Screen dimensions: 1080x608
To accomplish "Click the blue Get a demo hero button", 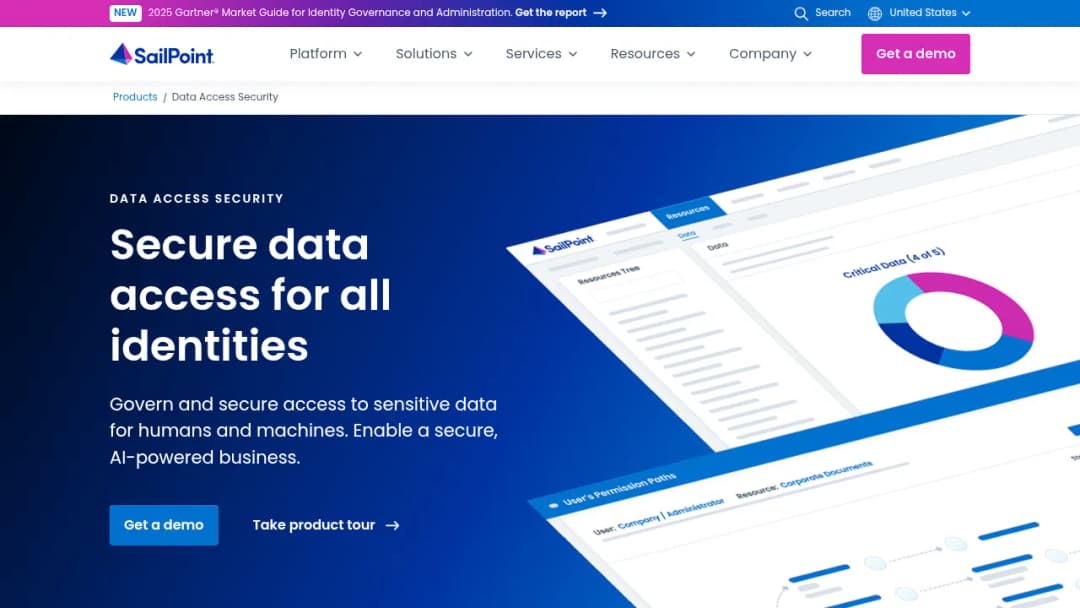I will pos(164,525).
